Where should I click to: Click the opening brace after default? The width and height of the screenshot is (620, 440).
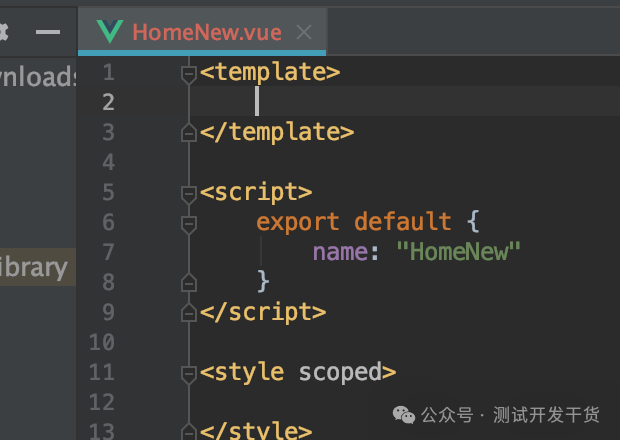coord(473,221)
